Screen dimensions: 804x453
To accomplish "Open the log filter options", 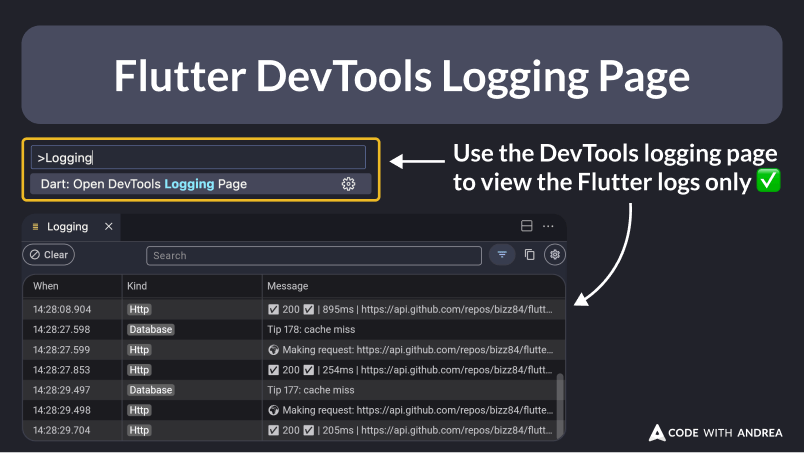I will pos(502,254).
